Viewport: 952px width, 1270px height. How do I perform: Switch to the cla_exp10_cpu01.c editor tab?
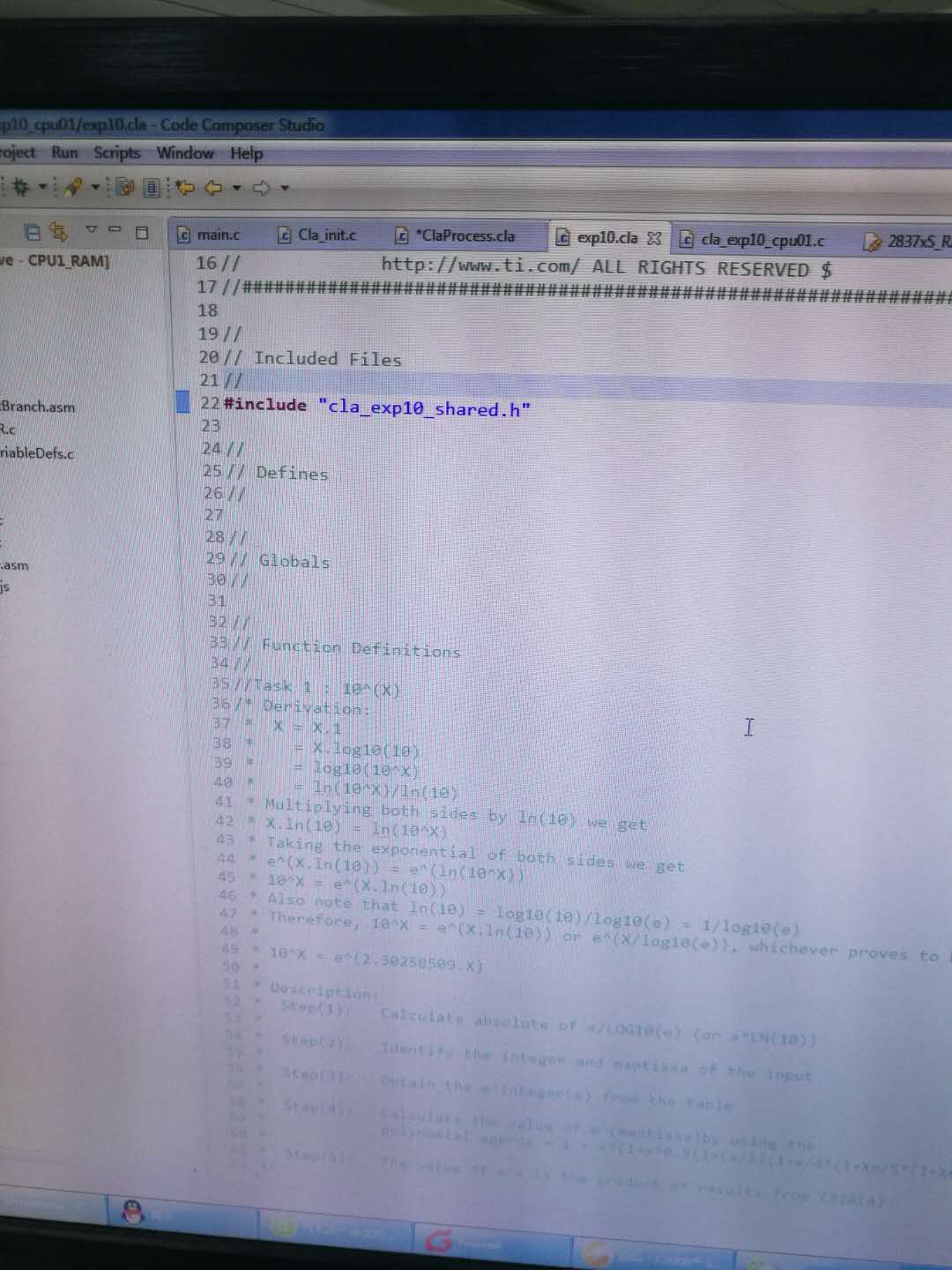(x=752, y=240)
